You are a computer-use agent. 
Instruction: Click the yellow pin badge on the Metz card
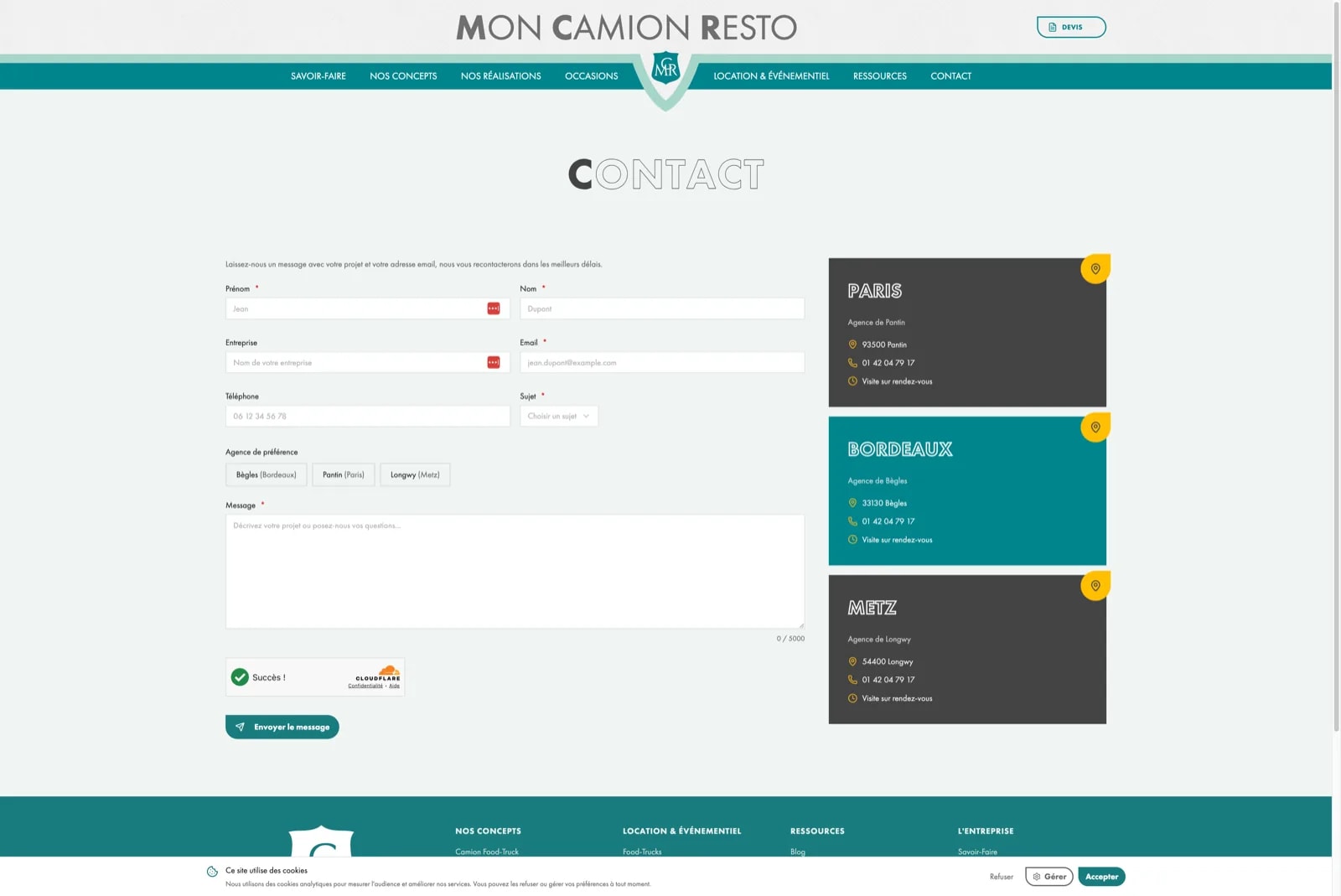[x=1095, y=587]
